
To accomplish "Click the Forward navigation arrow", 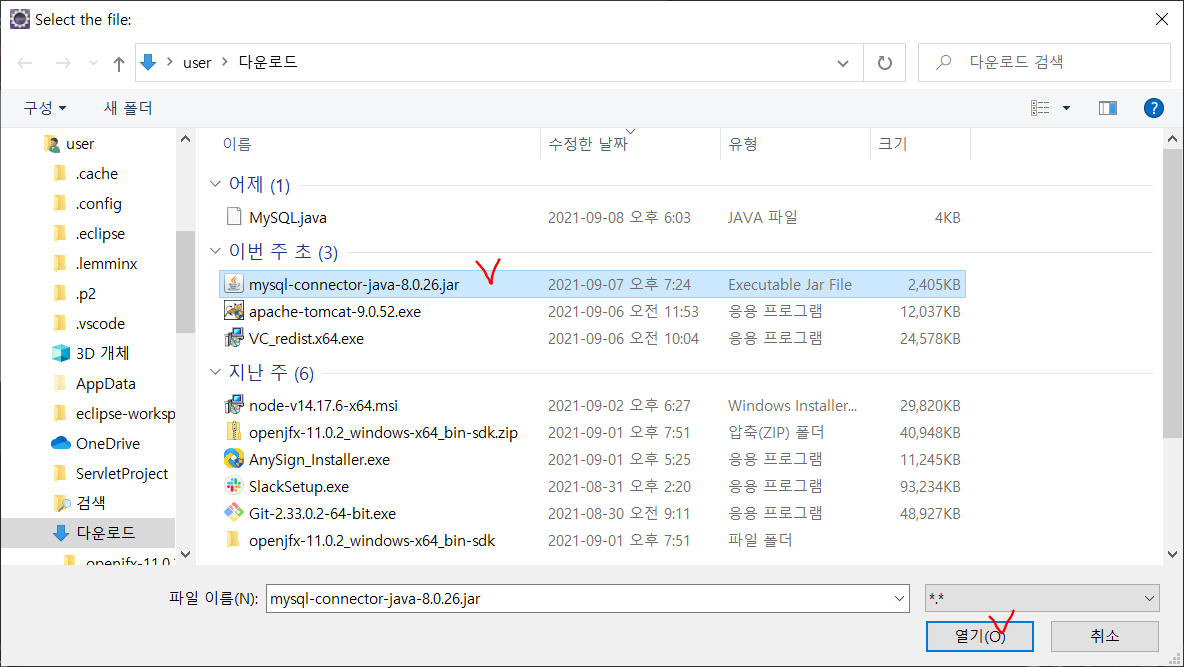I will [63, 63].
